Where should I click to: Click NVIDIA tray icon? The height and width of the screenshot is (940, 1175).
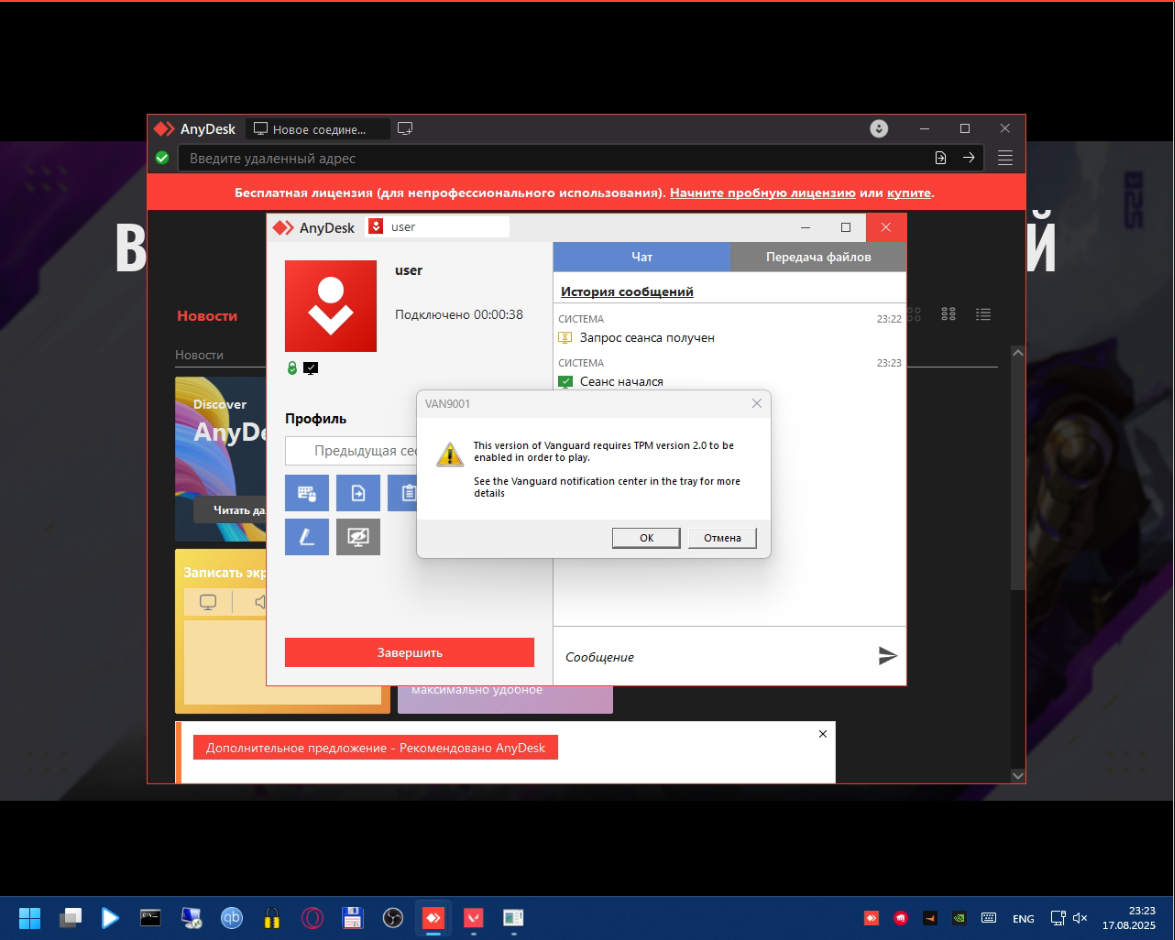click(x=959, y=918)
